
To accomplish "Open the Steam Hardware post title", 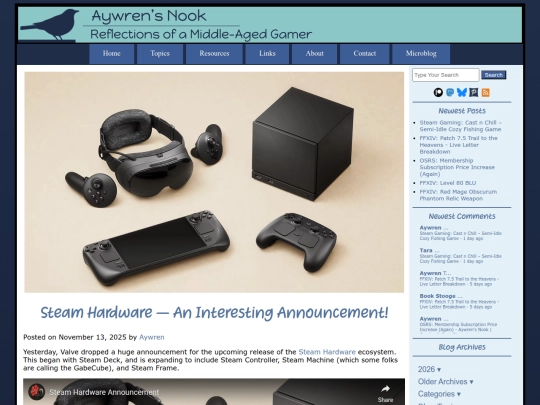I will (x=214, y=313).
